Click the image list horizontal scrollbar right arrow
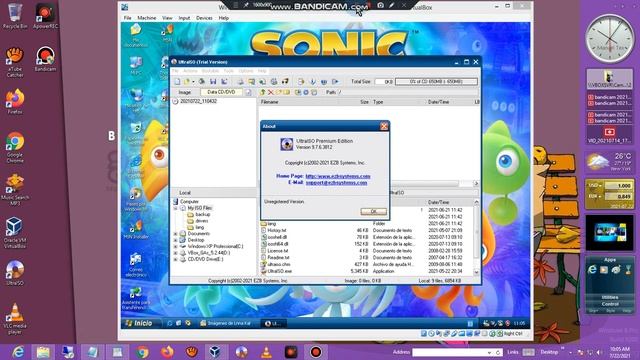 click(x=476, y=184)
